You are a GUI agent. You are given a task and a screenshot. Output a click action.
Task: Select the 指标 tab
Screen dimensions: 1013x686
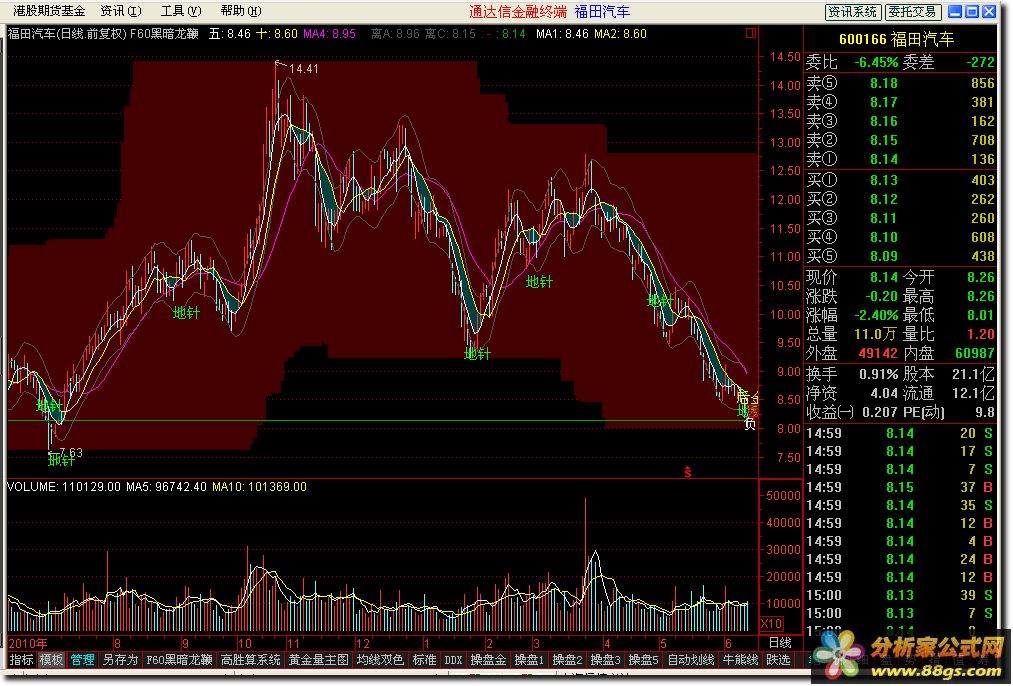21,660
